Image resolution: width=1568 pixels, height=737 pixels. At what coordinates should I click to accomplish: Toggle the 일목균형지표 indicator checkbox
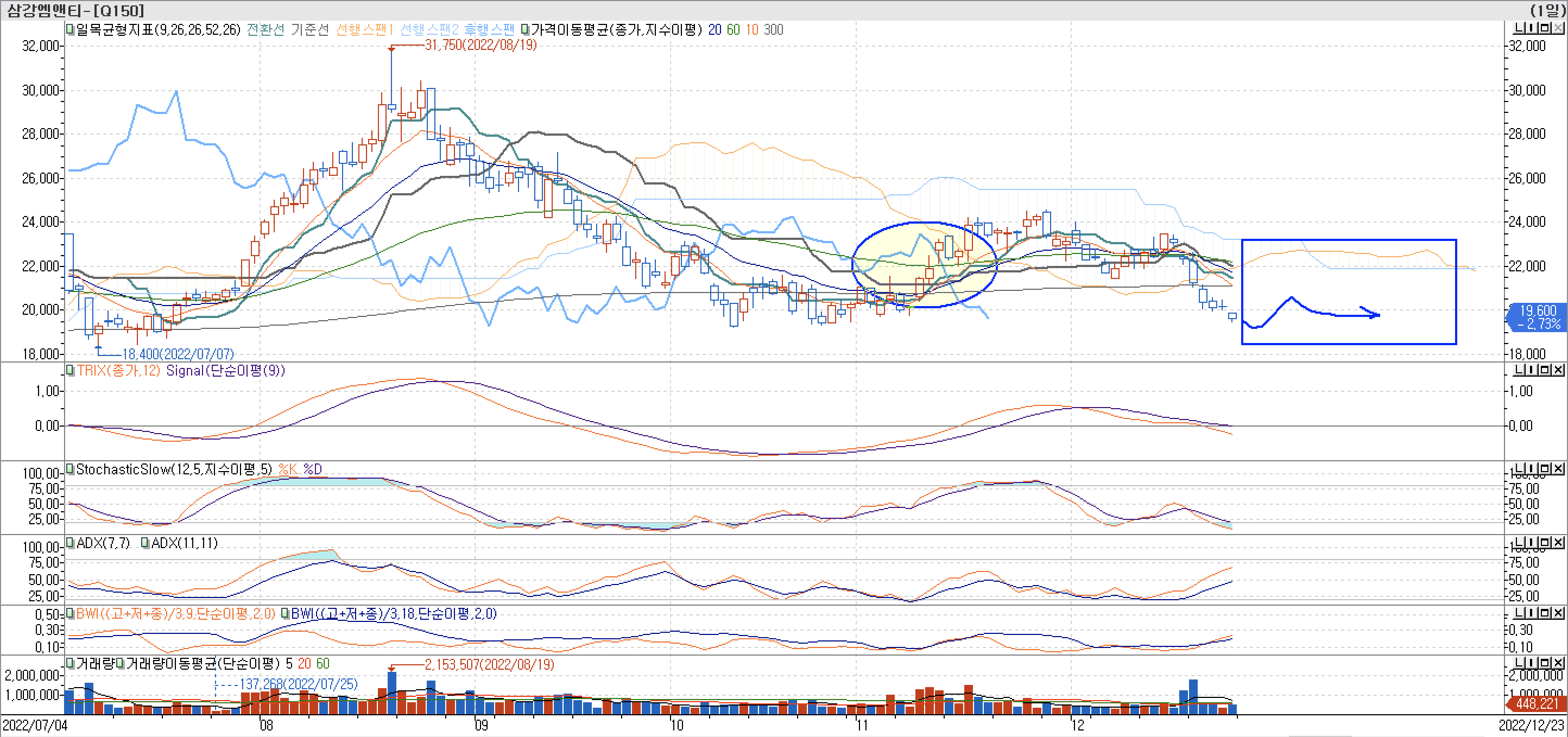pos(71,29)
